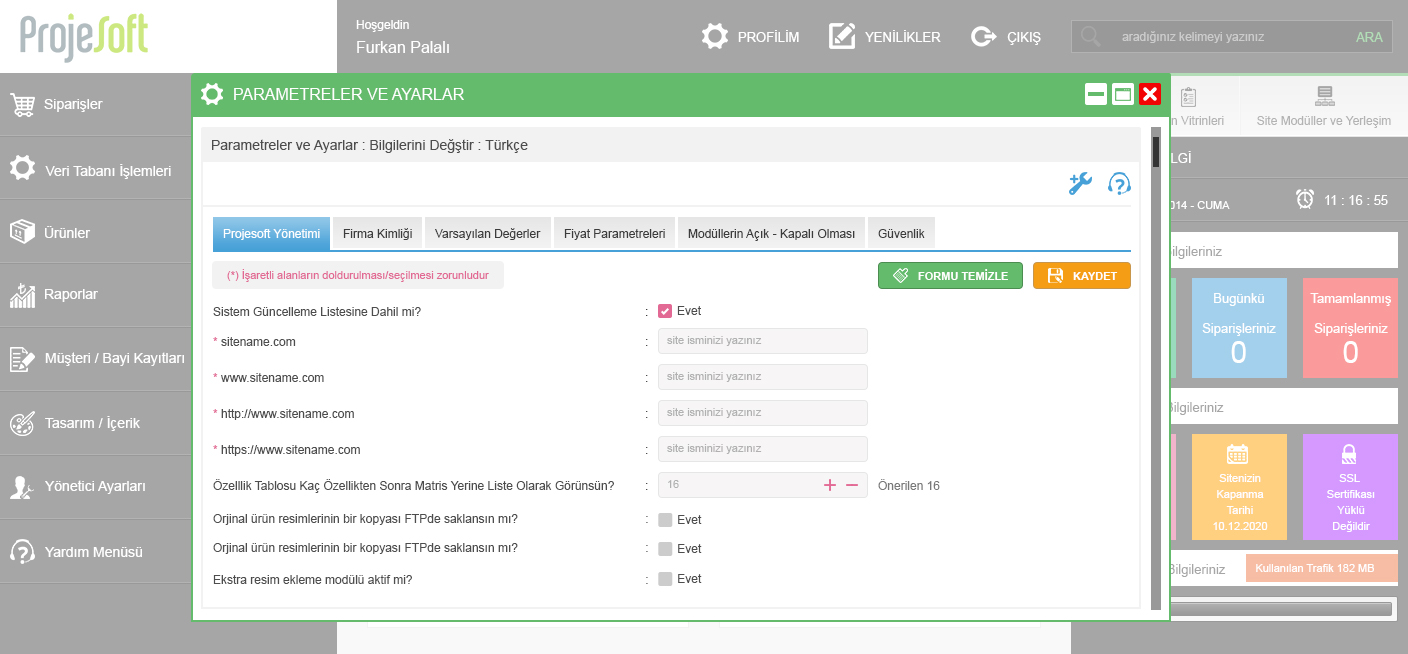
Task: Open the Fiyat Parametreleri tab
Action: (x=614, y=233)
